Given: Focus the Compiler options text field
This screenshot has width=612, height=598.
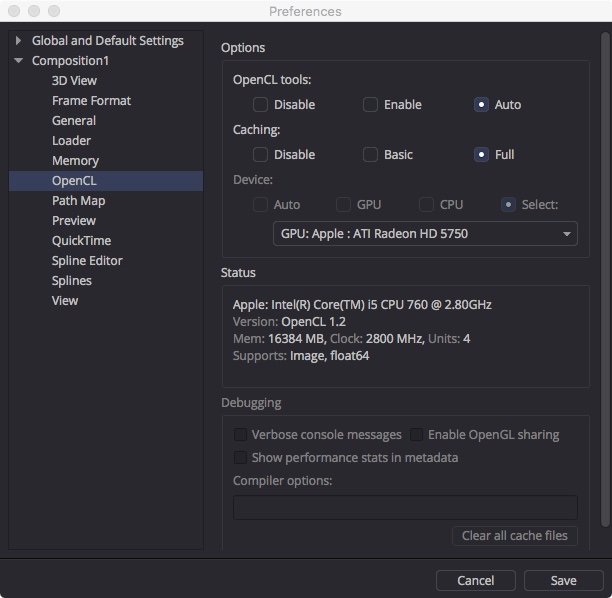Looking at the screenshot, I should pyautogui.click(x=405, y=507).
